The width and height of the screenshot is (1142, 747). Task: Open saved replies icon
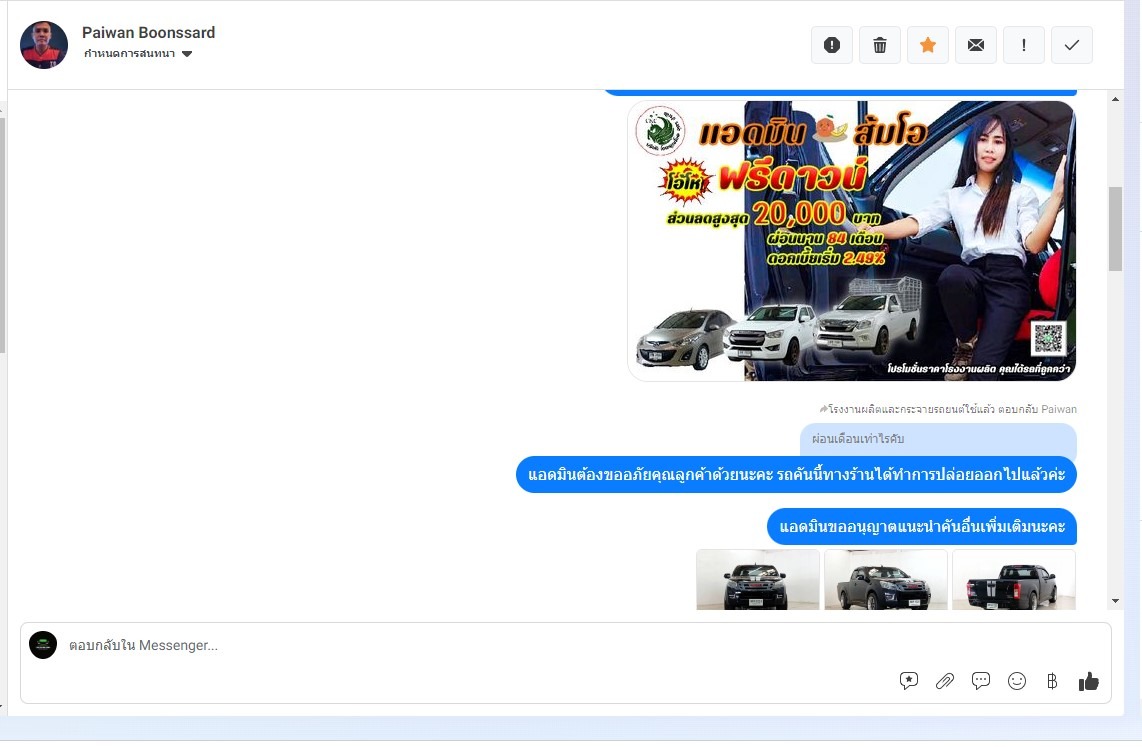point(908,681)
